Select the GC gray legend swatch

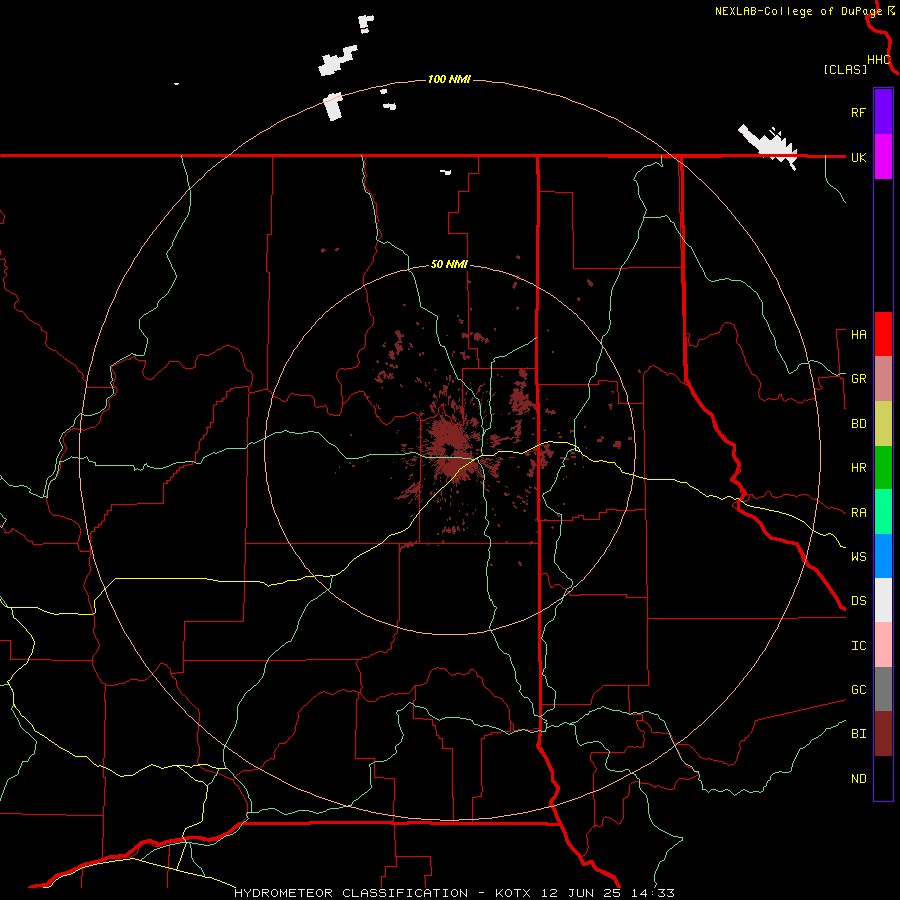pyautogui.click(x=883, y=689)
